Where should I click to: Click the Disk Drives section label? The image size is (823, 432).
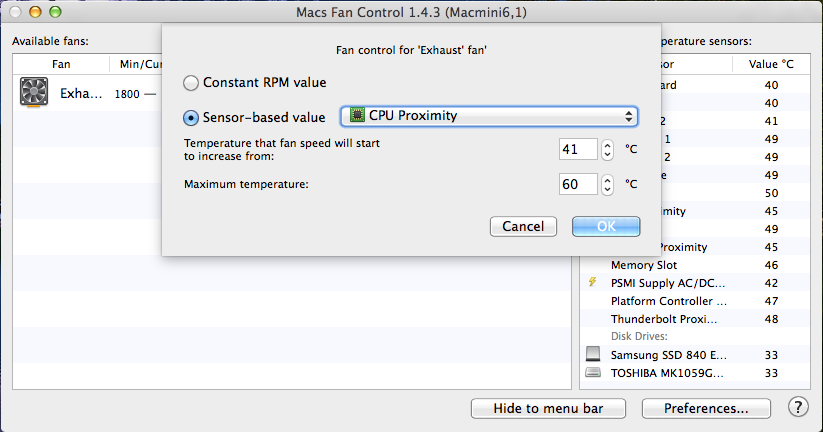click(639, 336)
